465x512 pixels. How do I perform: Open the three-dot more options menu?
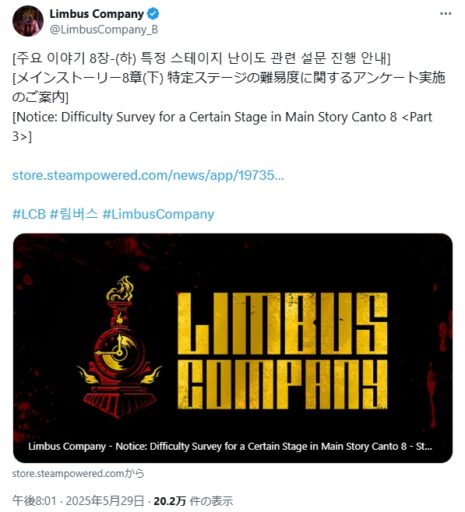pos(445,14)
